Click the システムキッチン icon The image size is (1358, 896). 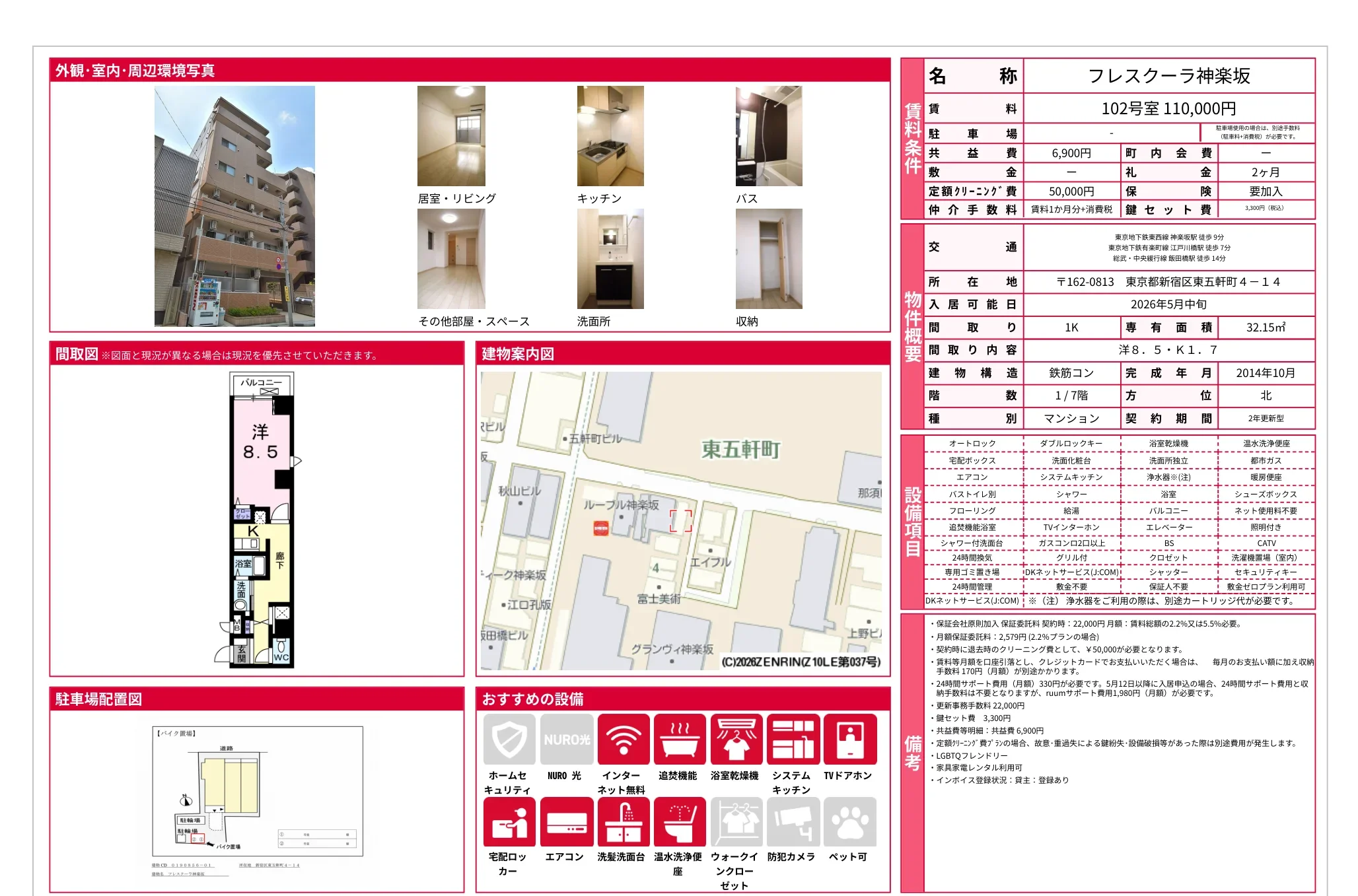pyautogui.click(x=793, y=739)
